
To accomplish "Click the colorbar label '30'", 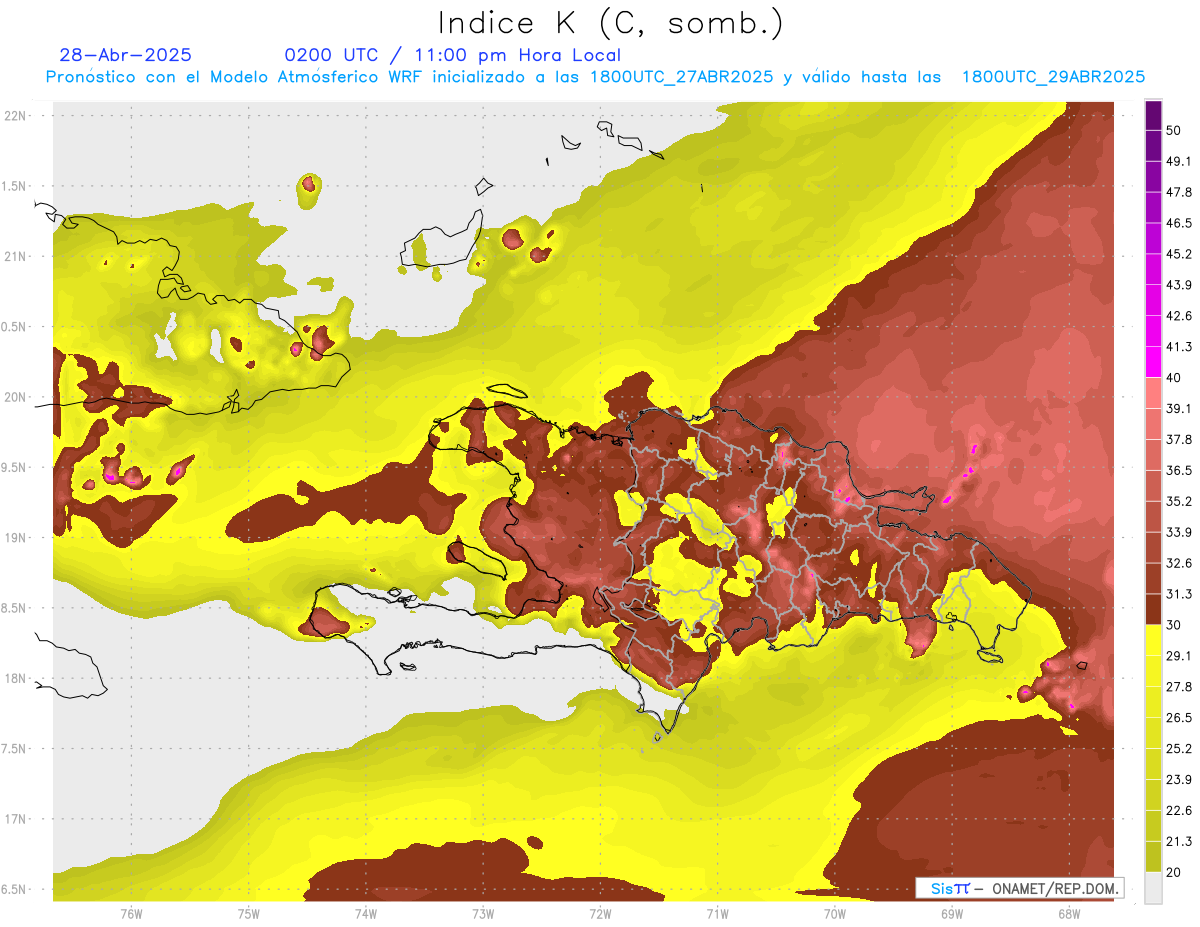I will 1174,625.
